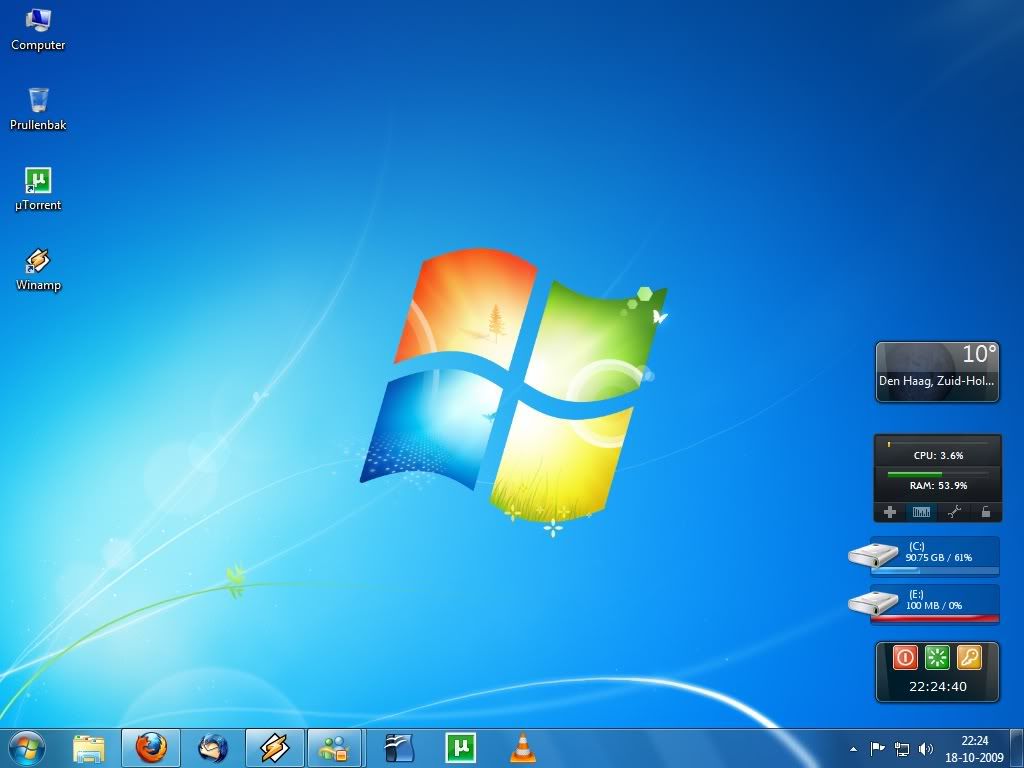Screen dimensions: 1024x768
Task: Click the CPU: 3.6% reading
Action: click(x=938, y=455)
